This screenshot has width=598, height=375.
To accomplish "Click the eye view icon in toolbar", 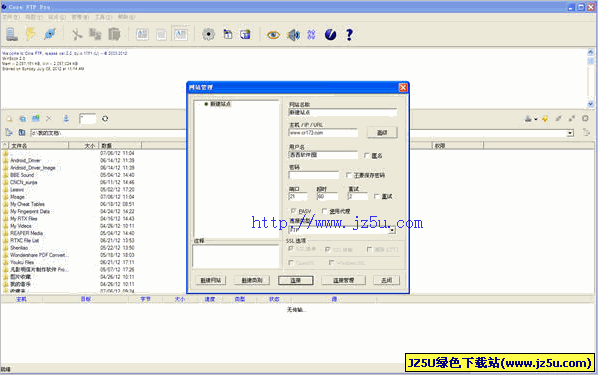I will tap(273, 35).
